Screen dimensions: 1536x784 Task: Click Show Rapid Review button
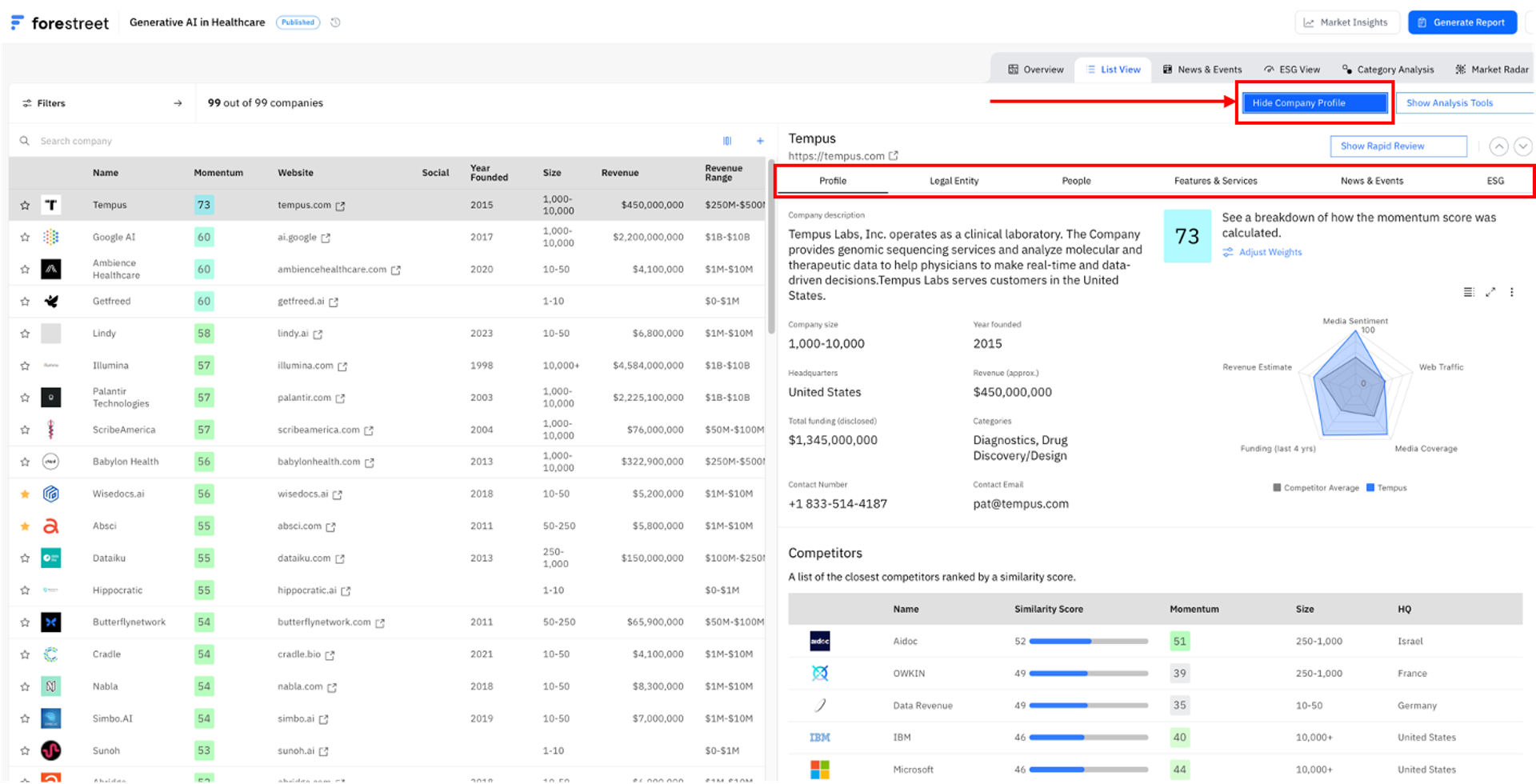1398,146
